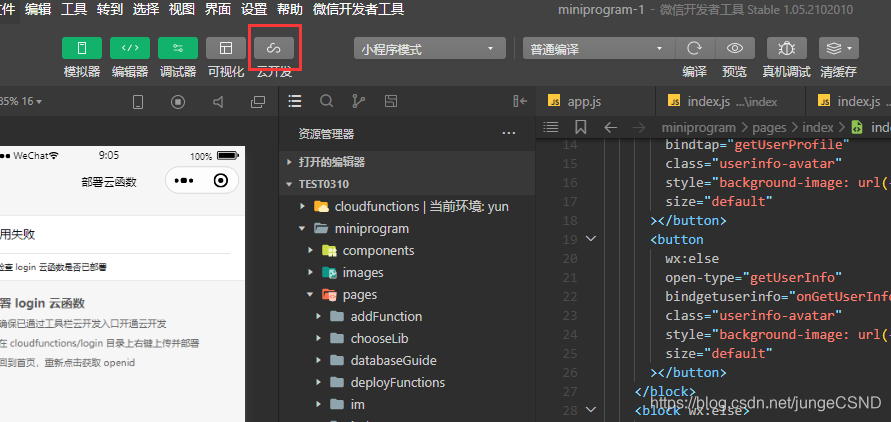Click the 编译 compile refresh icon
Image resolution: width=891 pixels, height=422 pixels.
(694, 48)
